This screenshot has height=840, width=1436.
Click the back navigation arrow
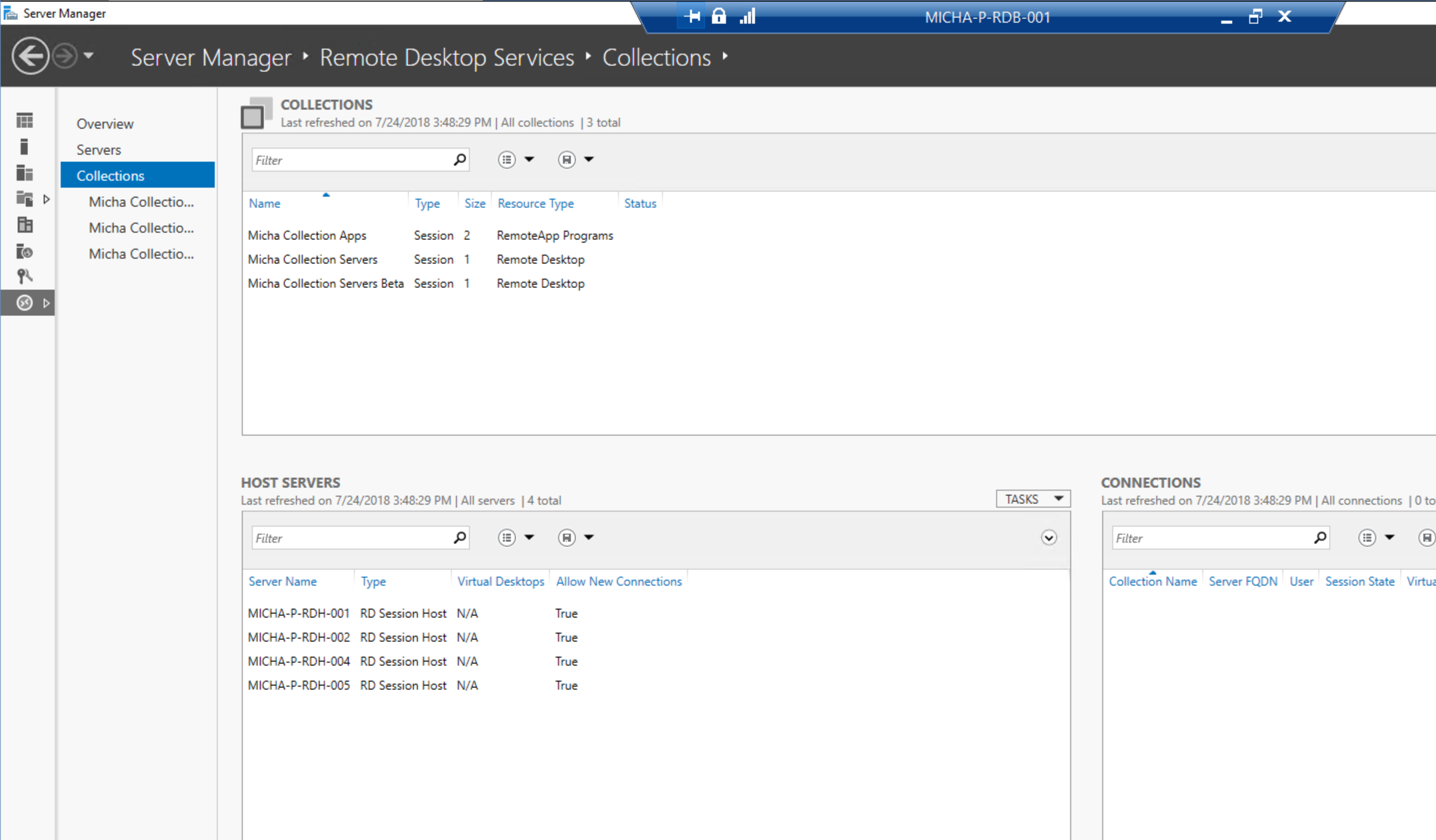click(x=30, y=56)
